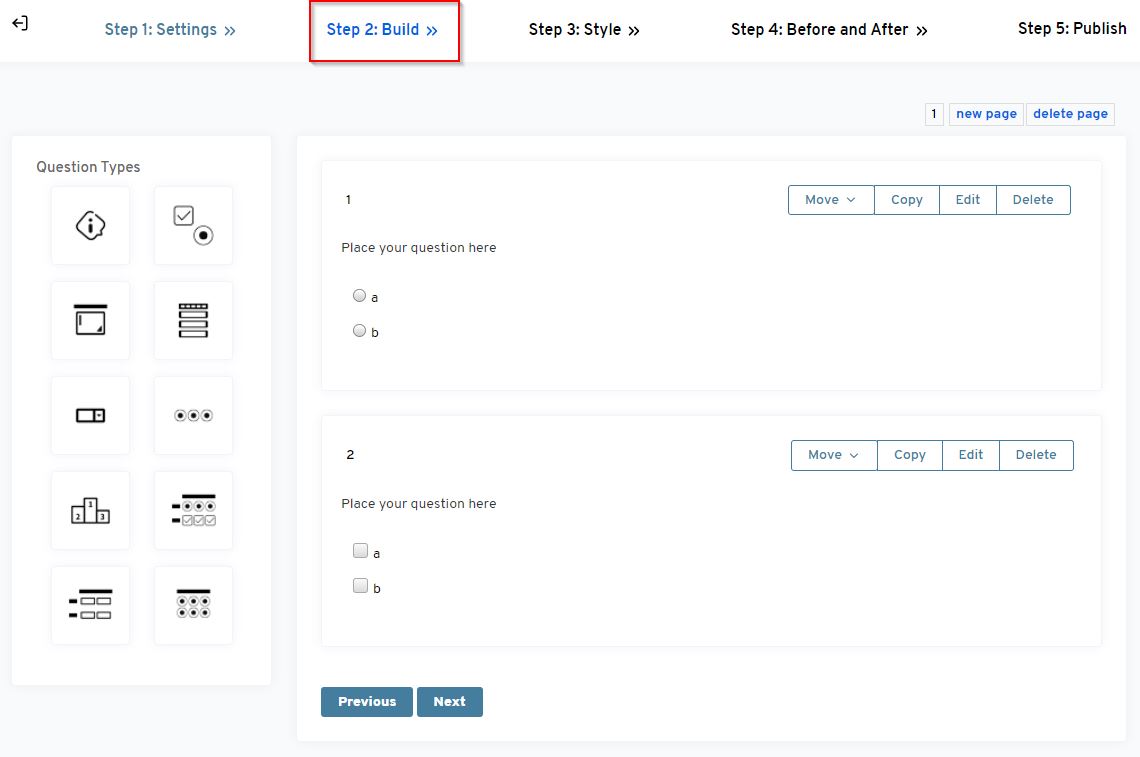
Task: Choose the stacked multiple text fields question type
Action: click(193, 320)
